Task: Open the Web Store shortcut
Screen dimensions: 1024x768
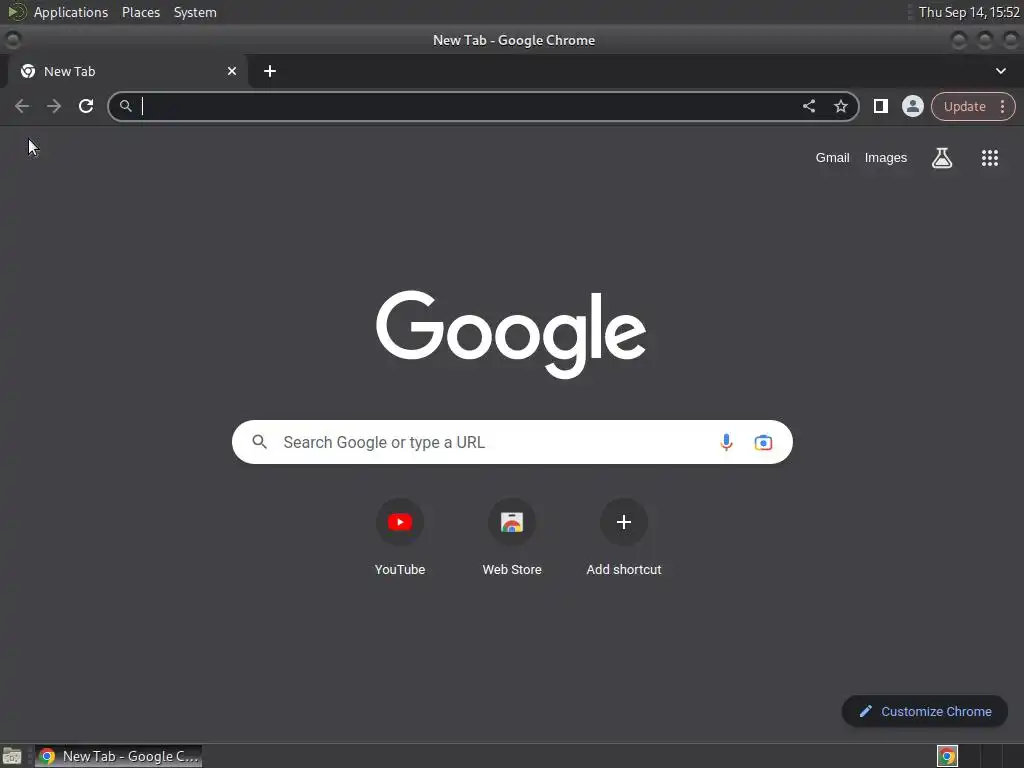Action: click(x=511, y=538)
